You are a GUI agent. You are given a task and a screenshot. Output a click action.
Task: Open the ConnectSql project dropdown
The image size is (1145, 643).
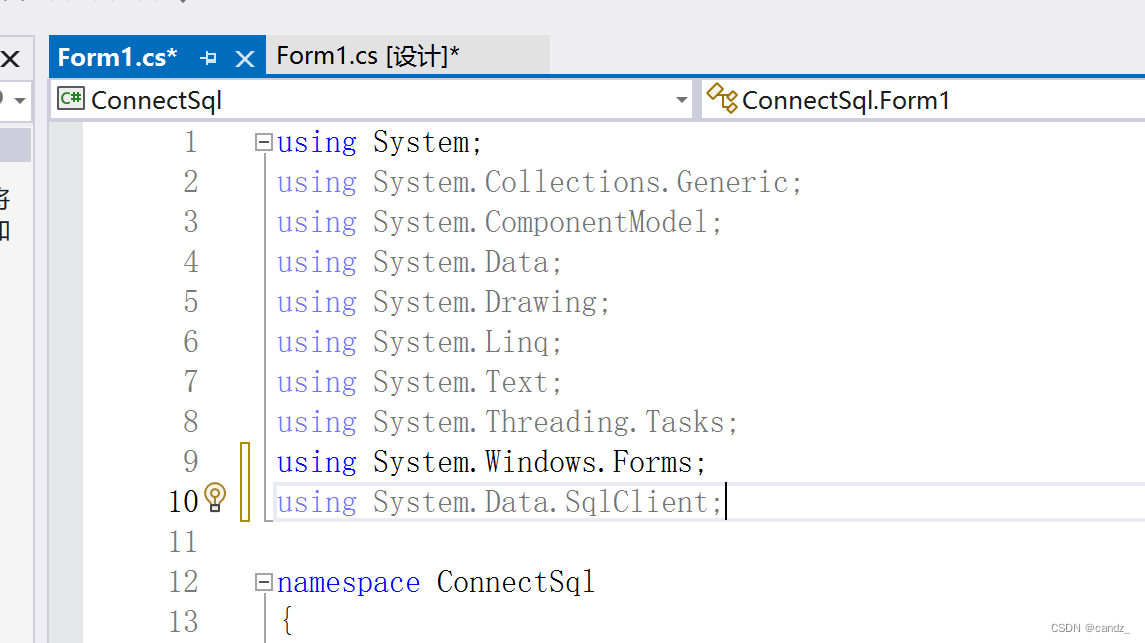(372, 100)
